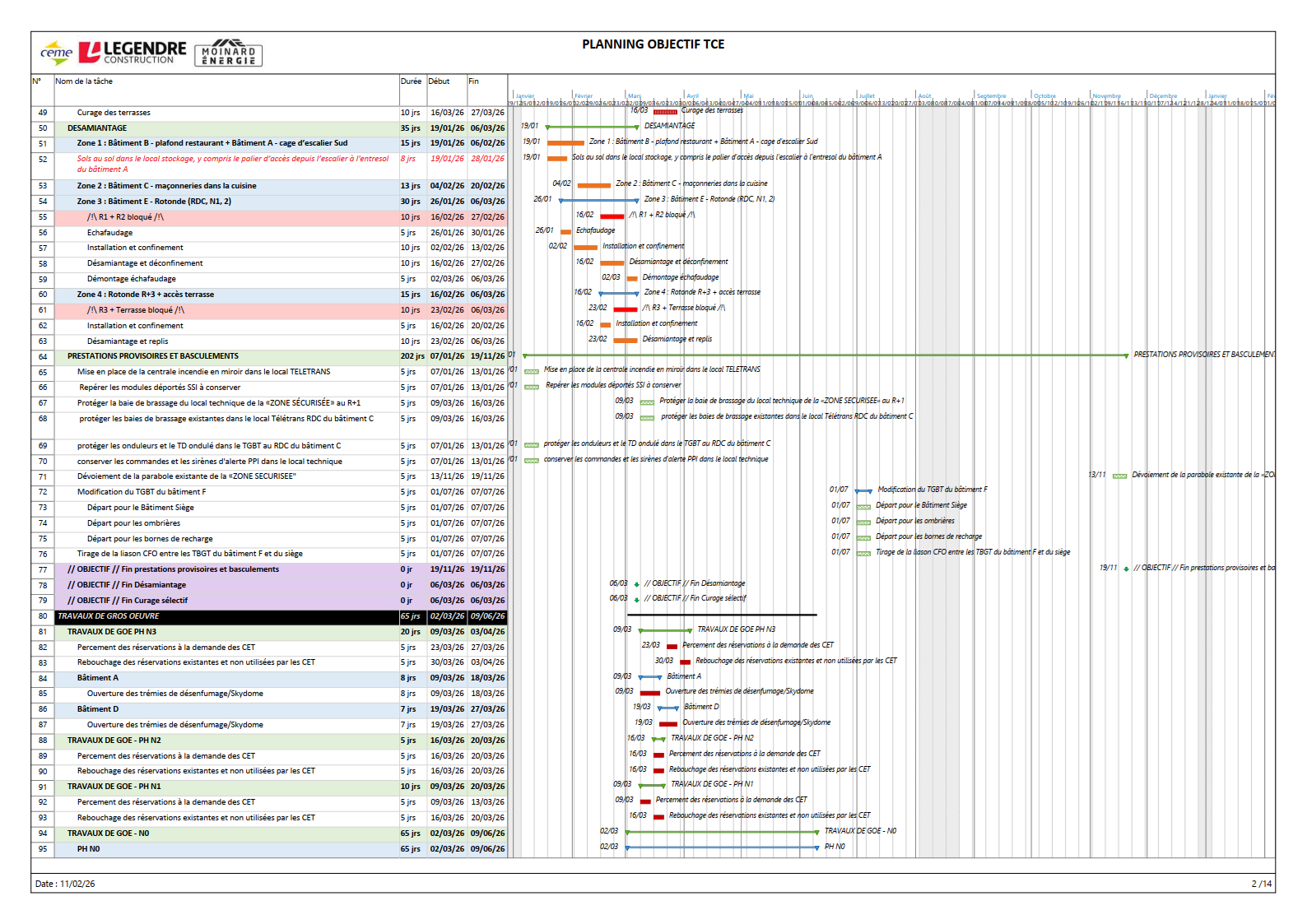Click the PLANNING OBJECTIF TCE title

[653, 44]
